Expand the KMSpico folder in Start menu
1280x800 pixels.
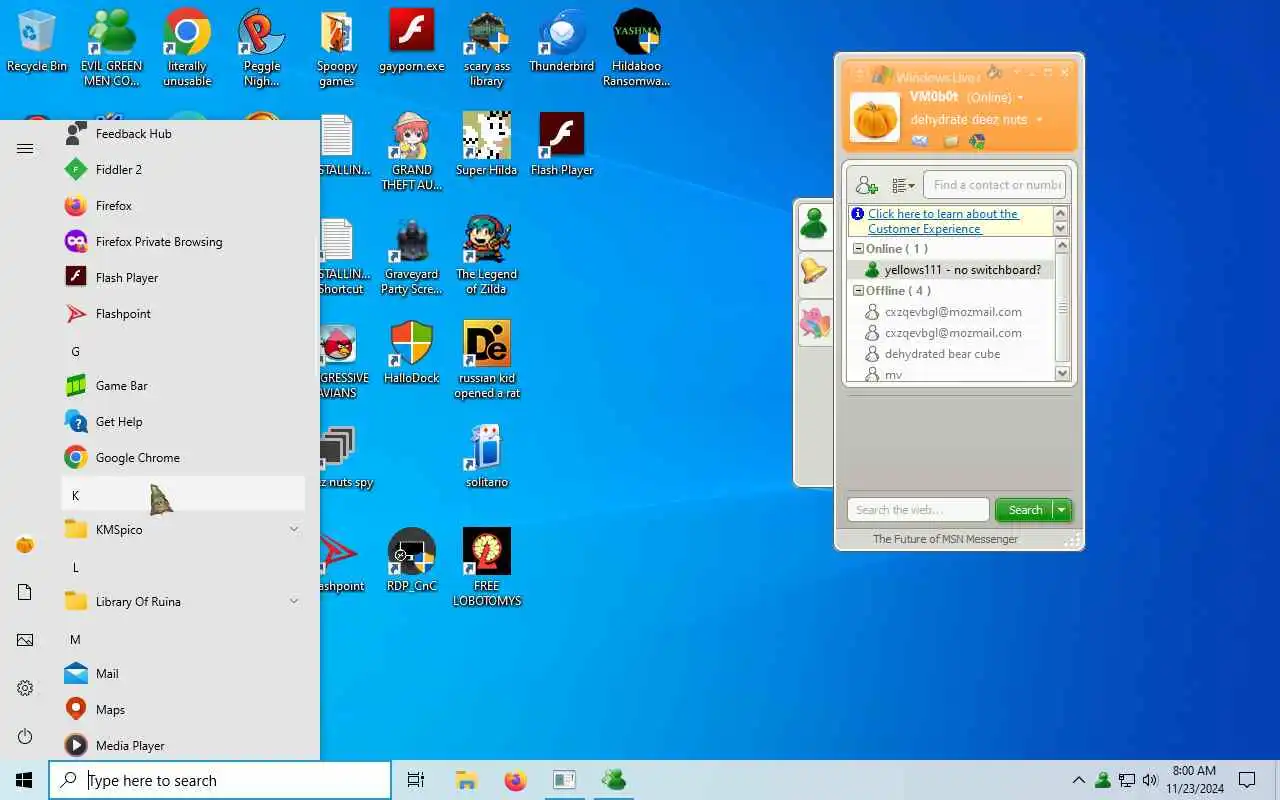tap(183, 530)
